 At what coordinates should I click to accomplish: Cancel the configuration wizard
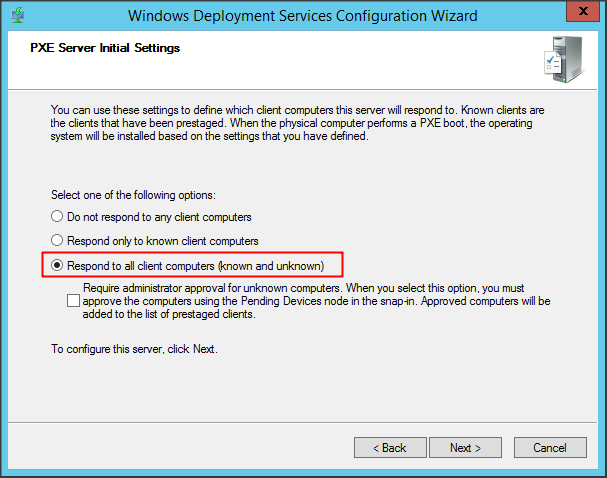point(550,447)
